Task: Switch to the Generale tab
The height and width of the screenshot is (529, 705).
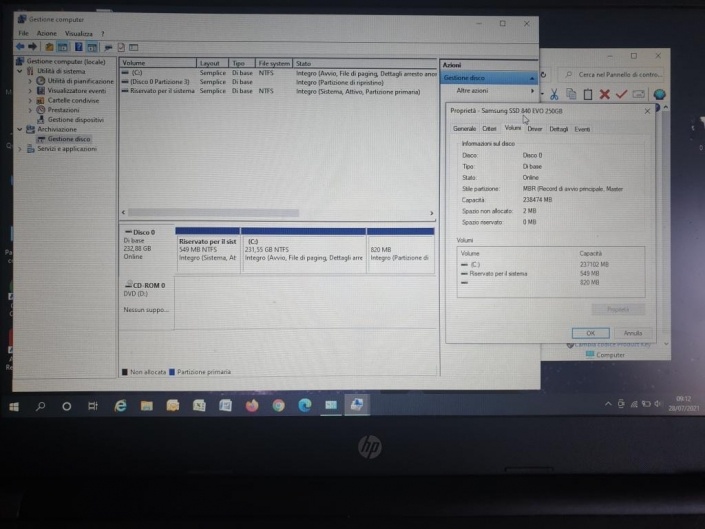Action: click(x=464, y=129)
